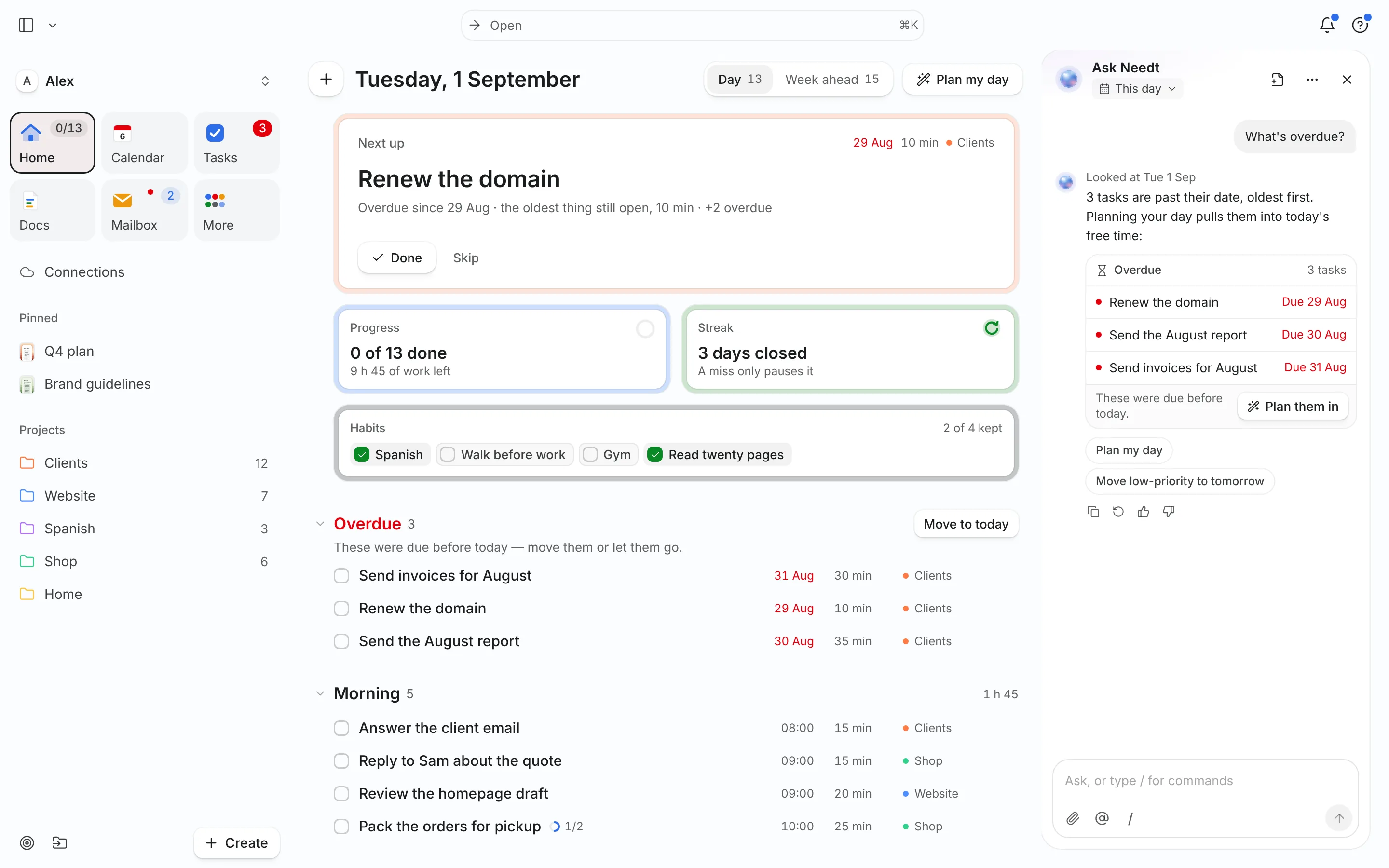Tick the Gym habit
Viewport: 1389px width, 868px height.
pyautogui.click(x=590, y=455)
